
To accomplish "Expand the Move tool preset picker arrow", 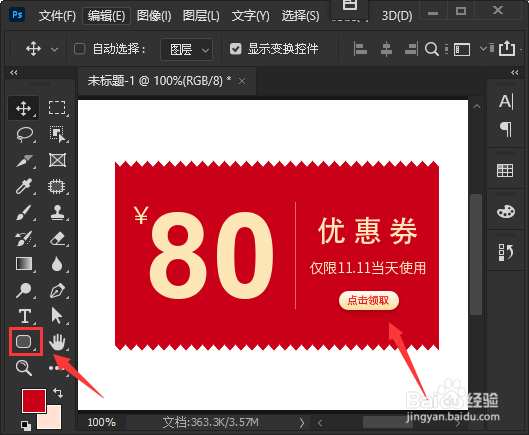I will (x=54, y=50).
